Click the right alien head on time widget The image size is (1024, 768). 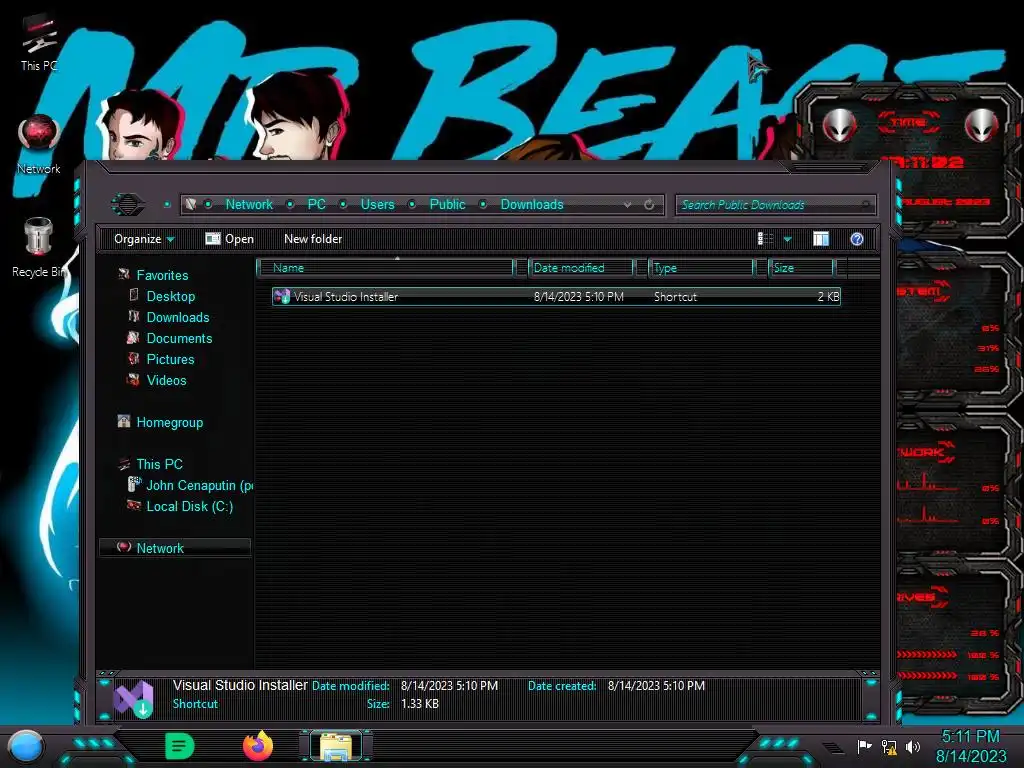pos(982,124)
